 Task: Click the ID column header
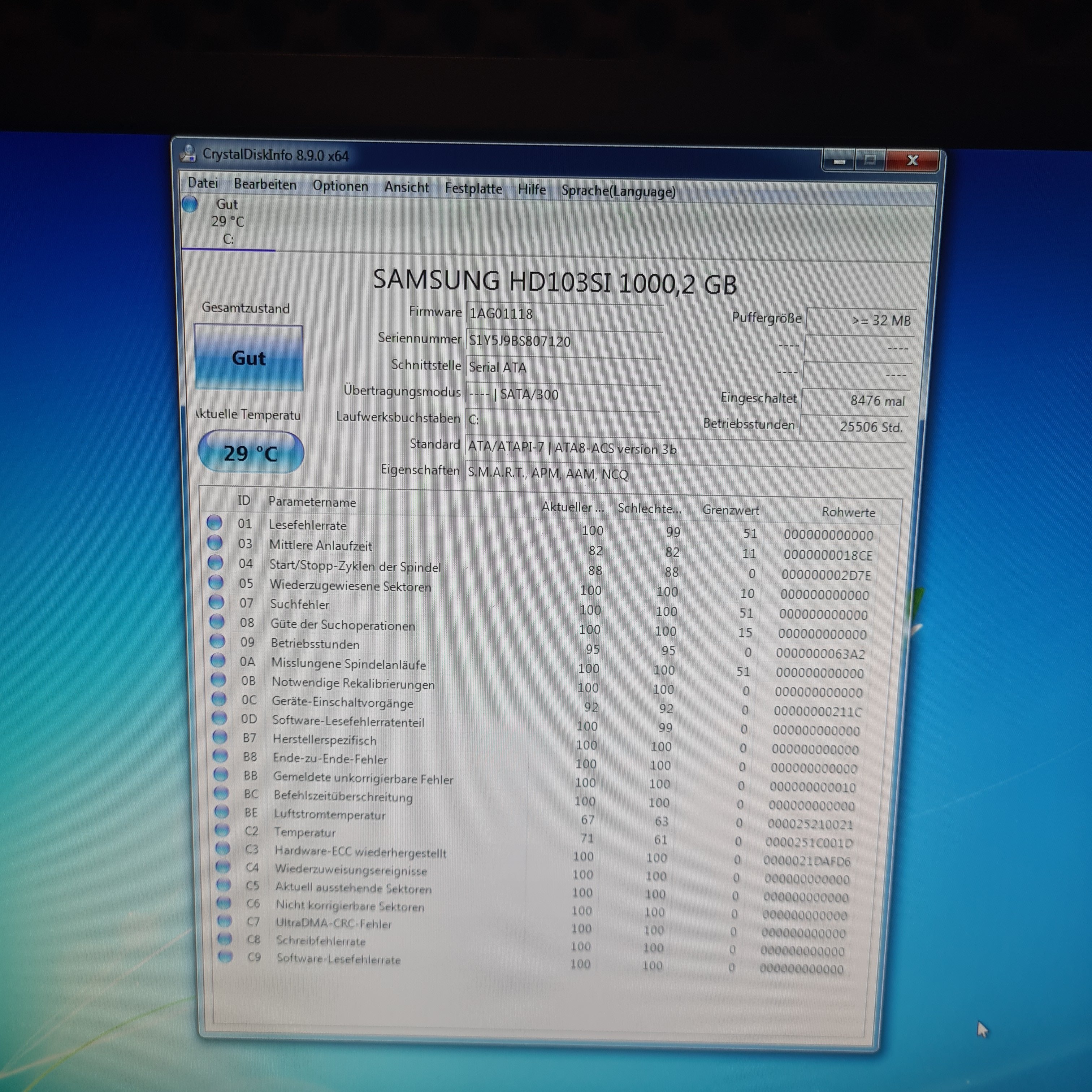(x=244, y=500)
